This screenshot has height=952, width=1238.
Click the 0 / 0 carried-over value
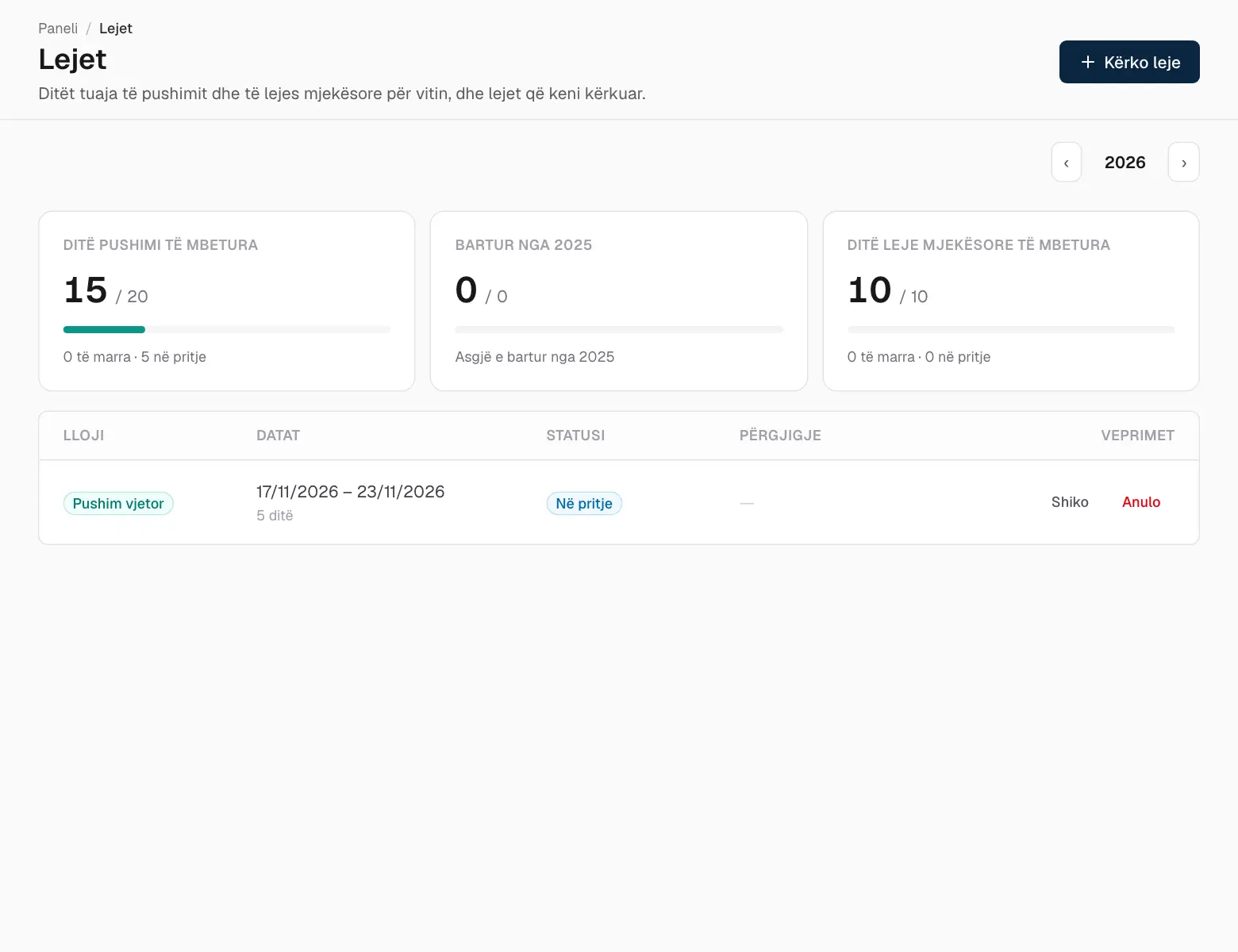(x=481, y=290)
